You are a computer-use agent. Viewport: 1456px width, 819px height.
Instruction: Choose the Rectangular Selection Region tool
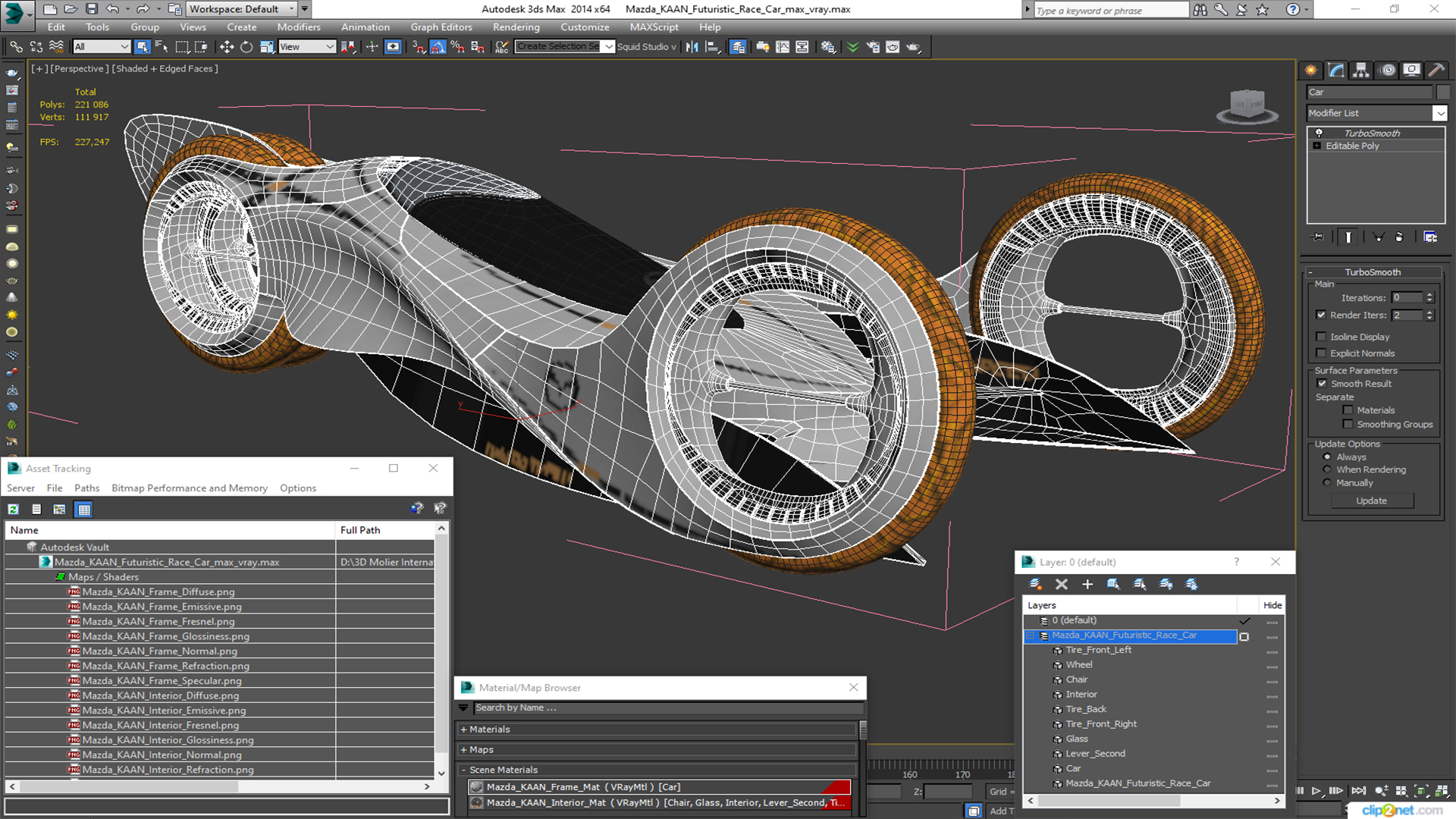pos(182,47)
